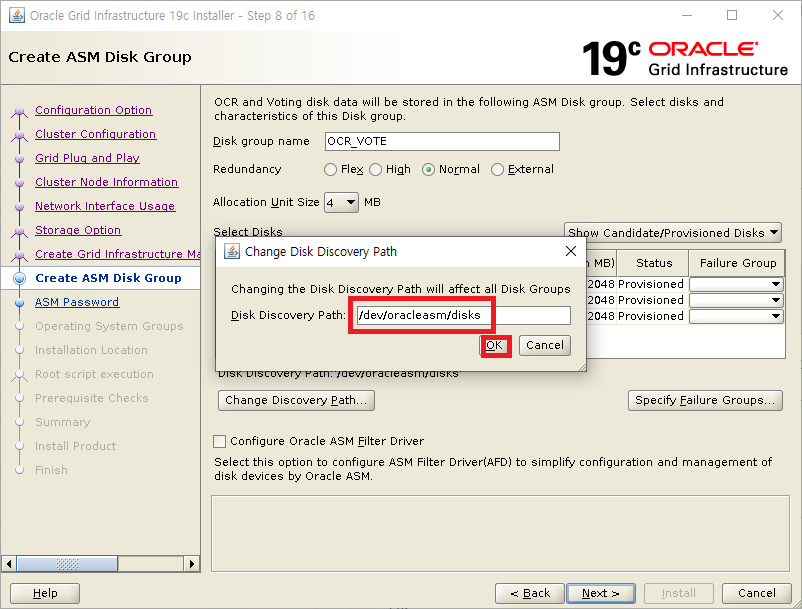Click the Disk Discovery Path text field
This screenshot has width=802, height=609.
coord(463,315)
